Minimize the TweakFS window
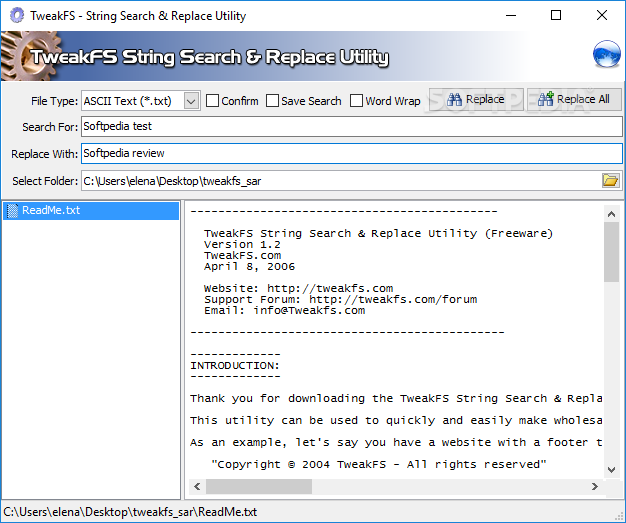 click(511, 16)
